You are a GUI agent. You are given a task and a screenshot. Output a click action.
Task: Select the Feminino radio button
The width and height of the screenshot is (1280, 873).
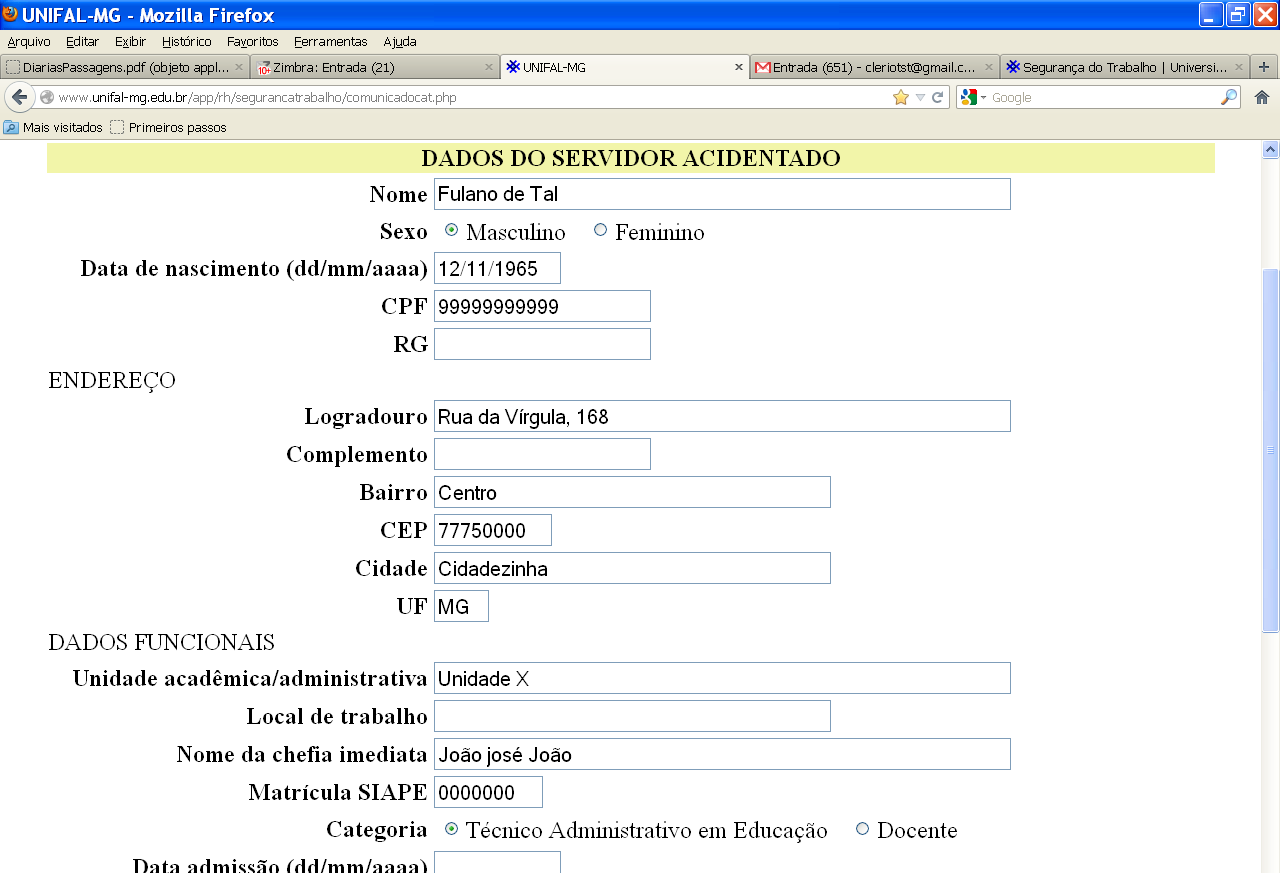[x=600, y=230]
